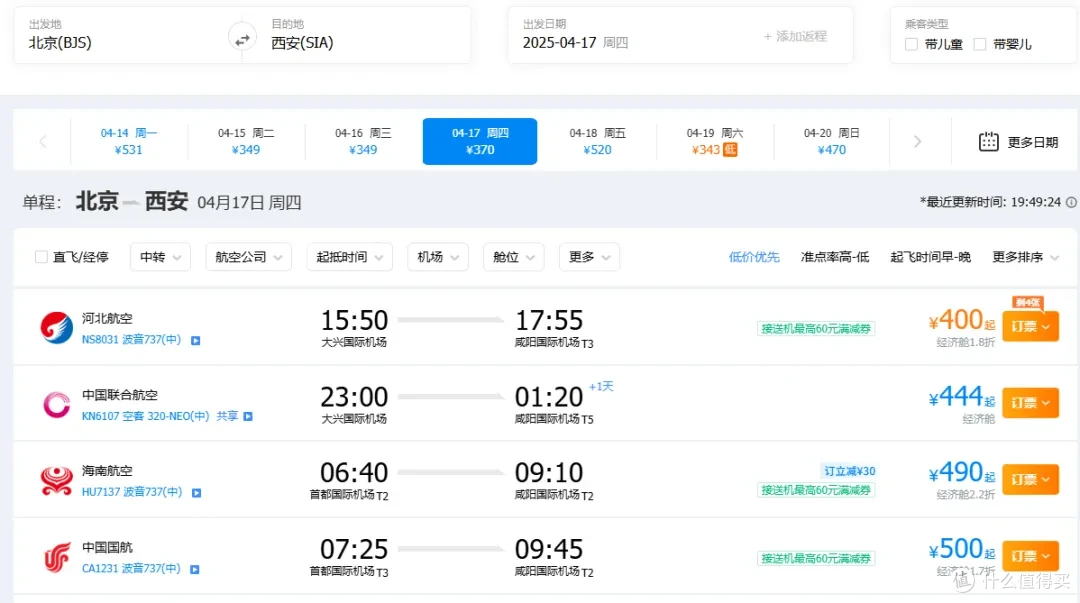Click 订立减¥30 discount tag
Image resolution: width=1080 pixels, height=603 pixels.
coord(849,471)
